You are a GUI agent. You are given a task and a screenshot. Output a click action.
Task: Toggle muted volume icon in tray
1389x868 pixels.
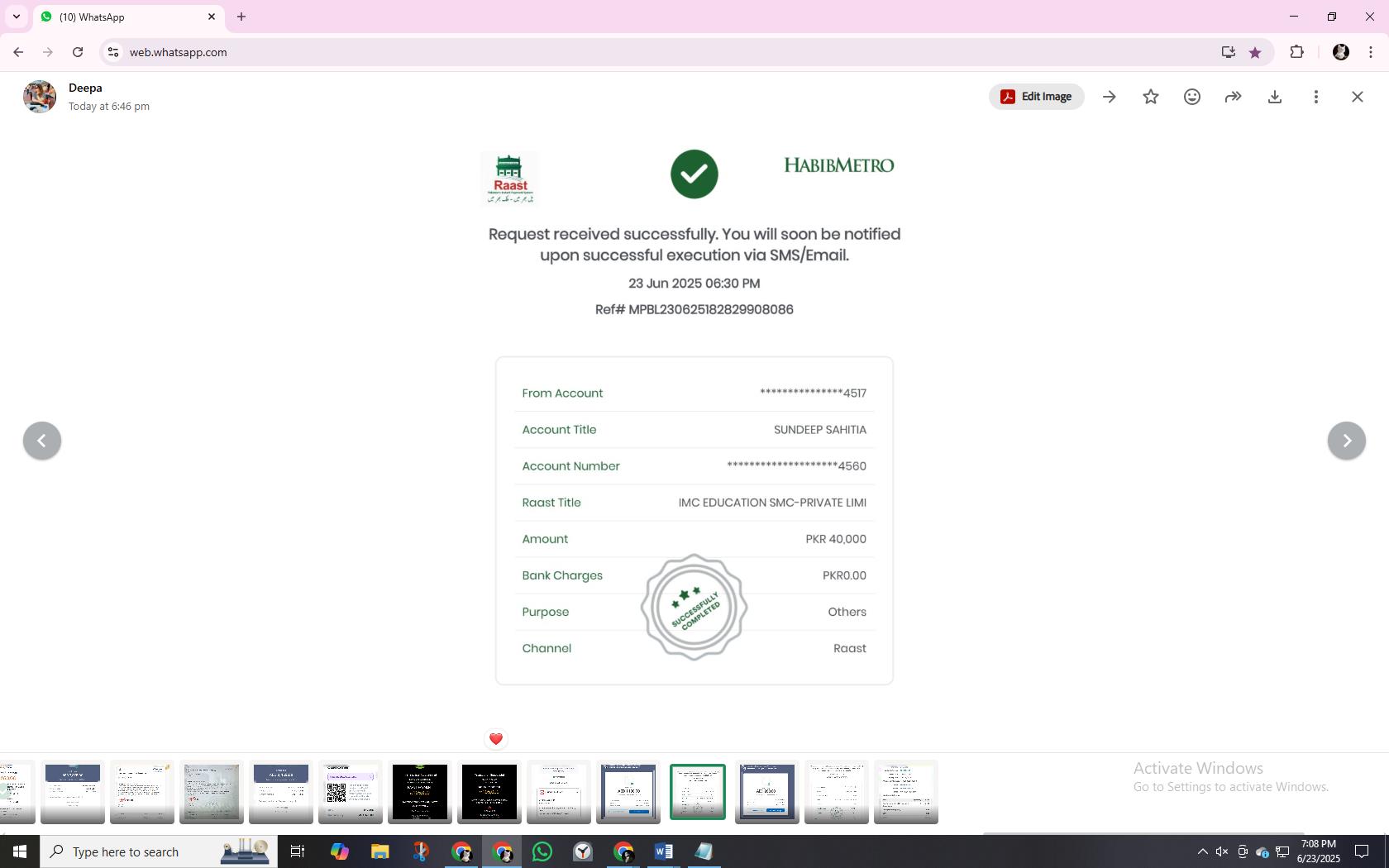pyautogui.click(x=1222, y=851)
